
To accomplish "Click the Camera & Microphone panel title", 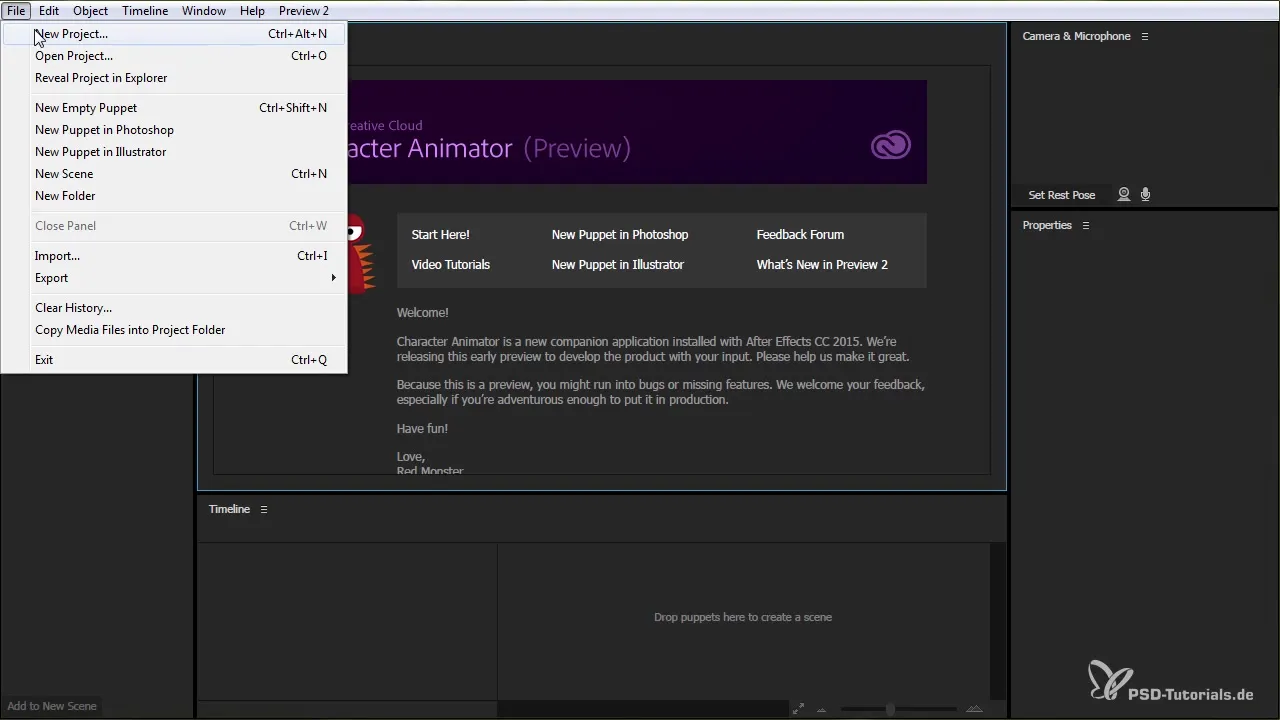I will [1076, 36].
